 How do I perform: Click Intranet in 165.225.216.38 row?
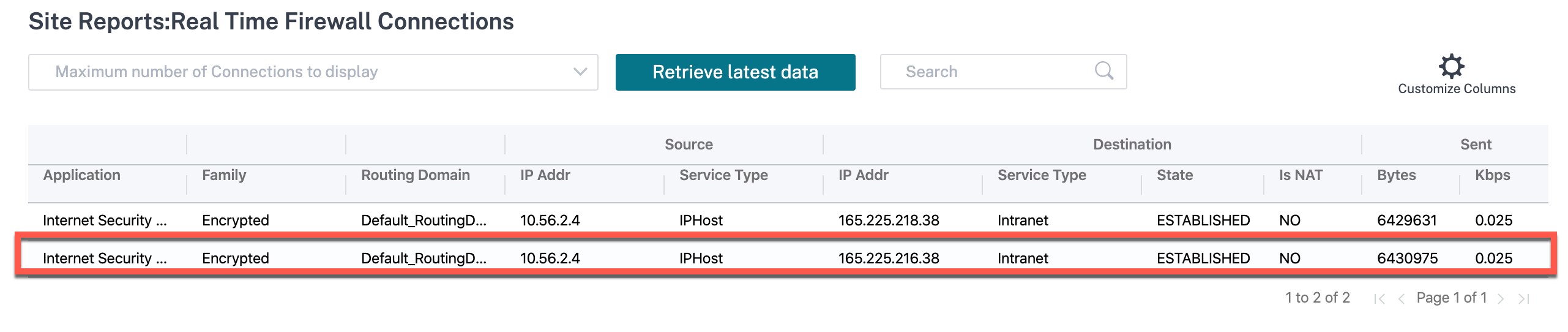(1023, 258)
